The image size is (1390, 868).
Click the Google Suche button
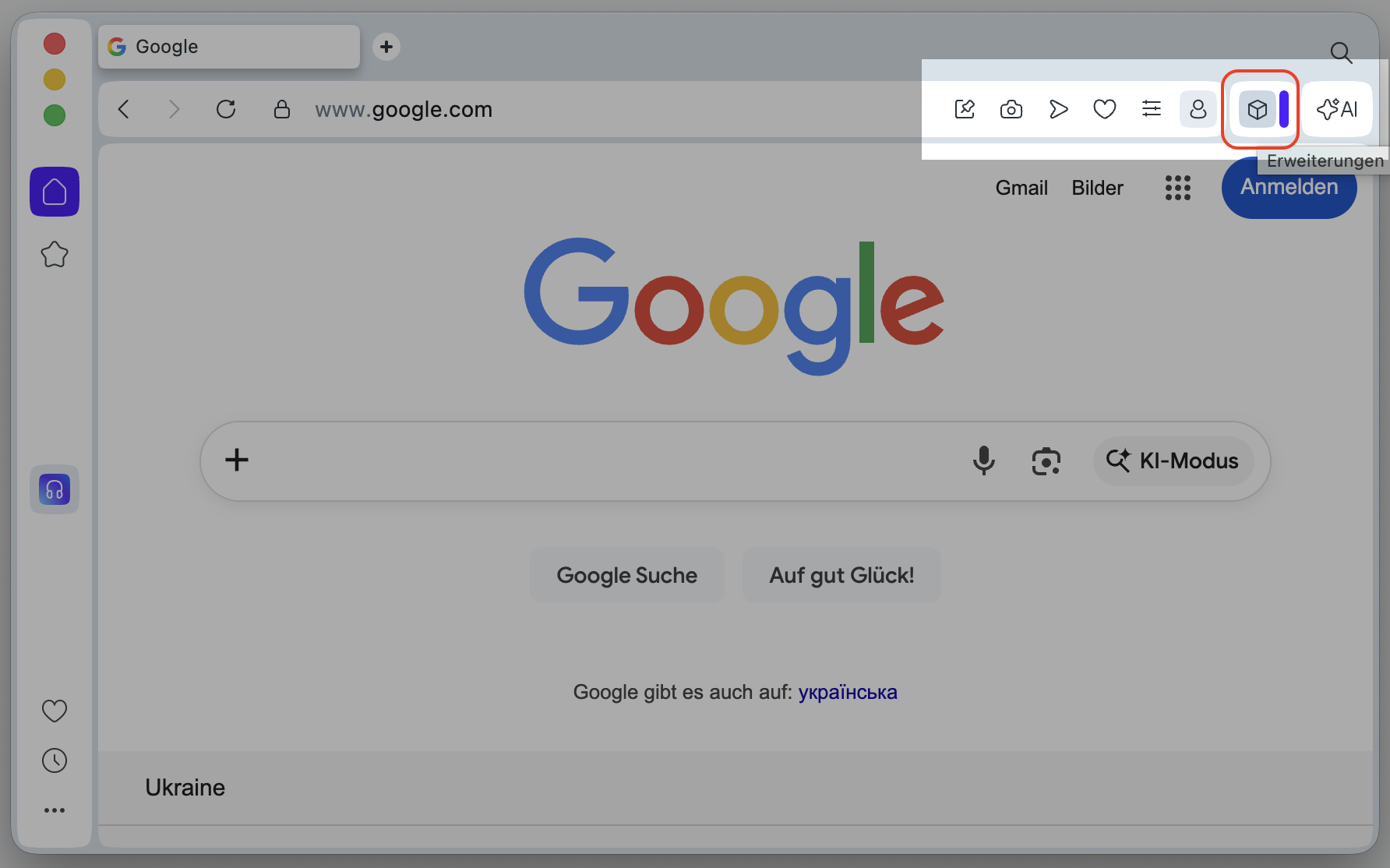tap(627, 575)
